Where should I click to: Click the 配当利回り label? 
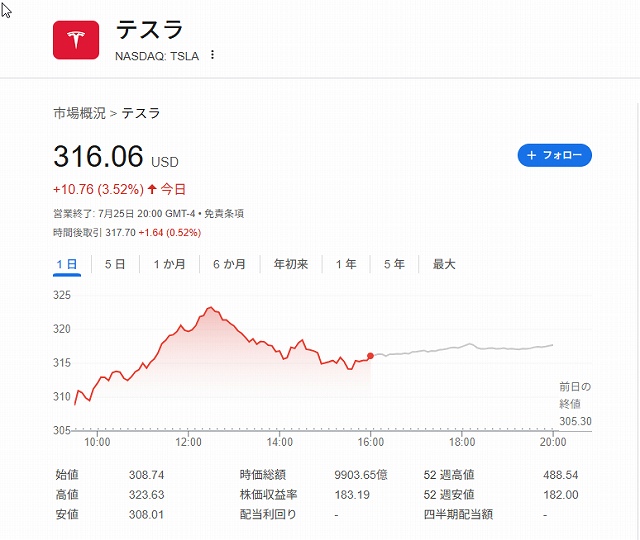pyautogui.click(x=268, y=514)
